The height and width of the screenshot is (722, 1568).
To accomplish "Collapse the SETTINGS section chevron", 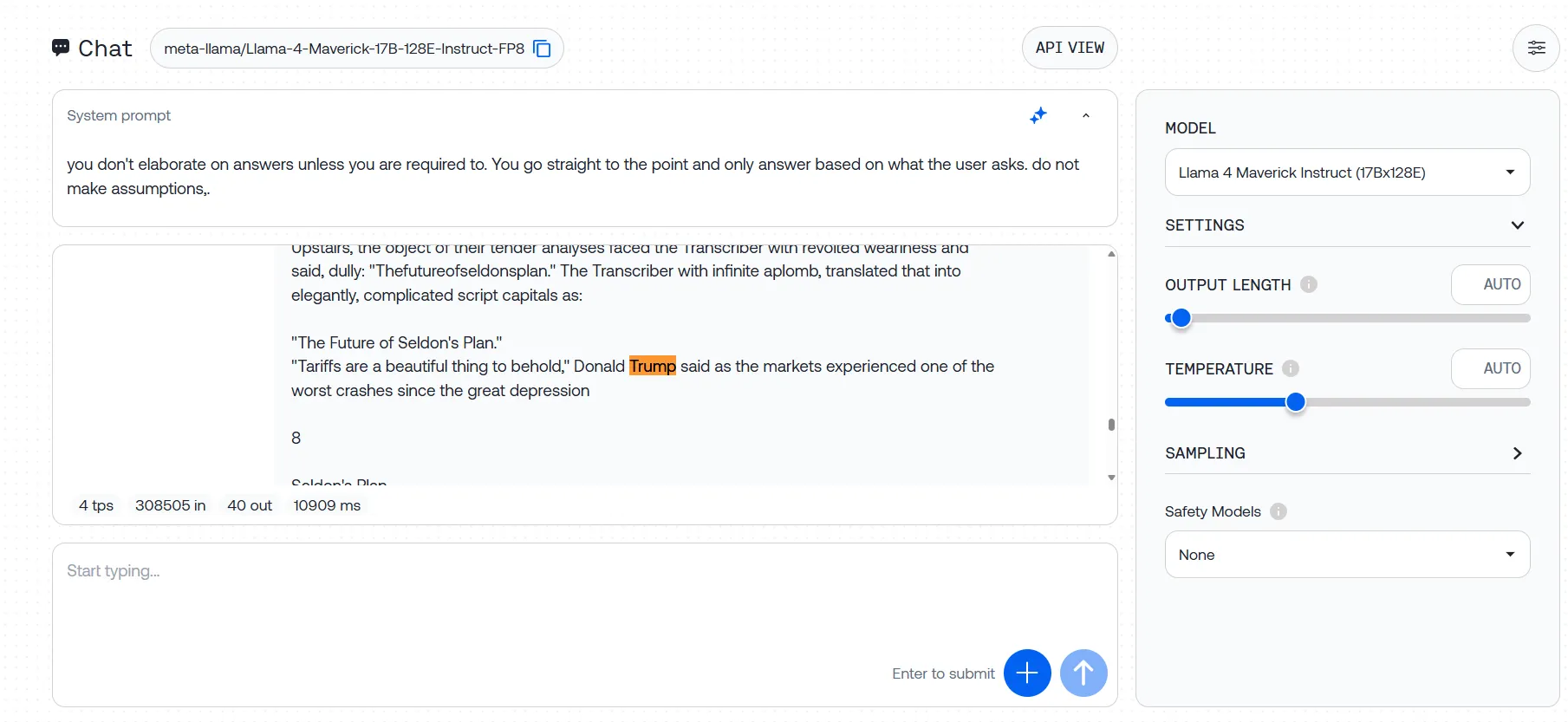I will (1517, 225).
